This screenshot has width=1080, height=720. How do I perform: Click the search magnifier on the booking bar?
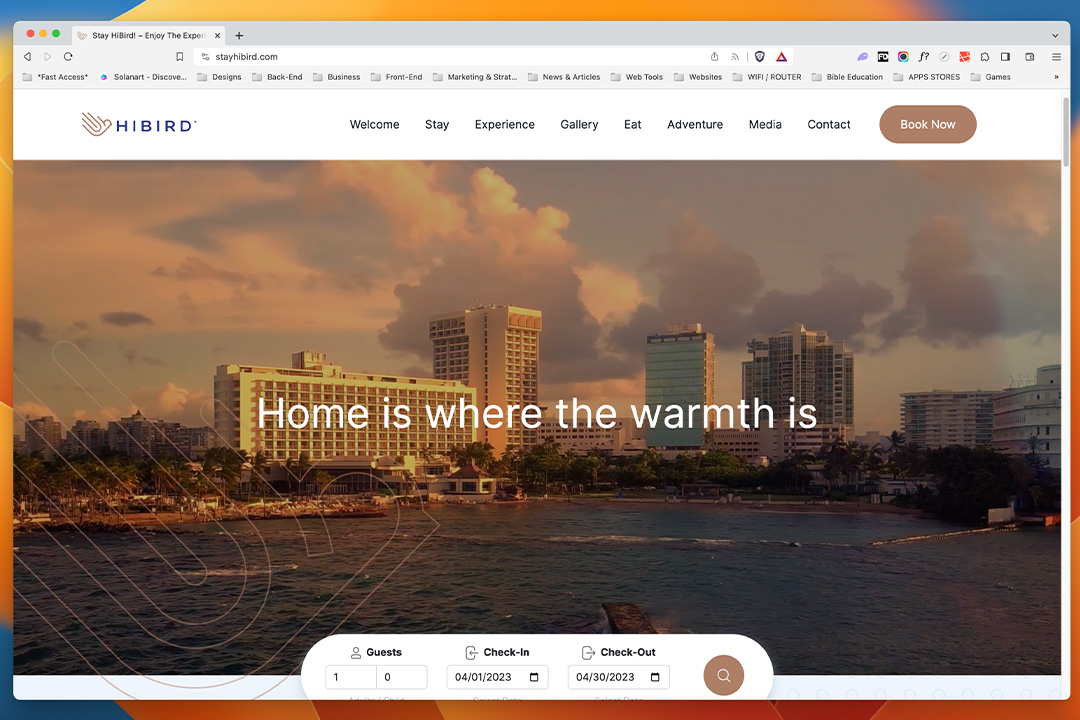(723, 676)
